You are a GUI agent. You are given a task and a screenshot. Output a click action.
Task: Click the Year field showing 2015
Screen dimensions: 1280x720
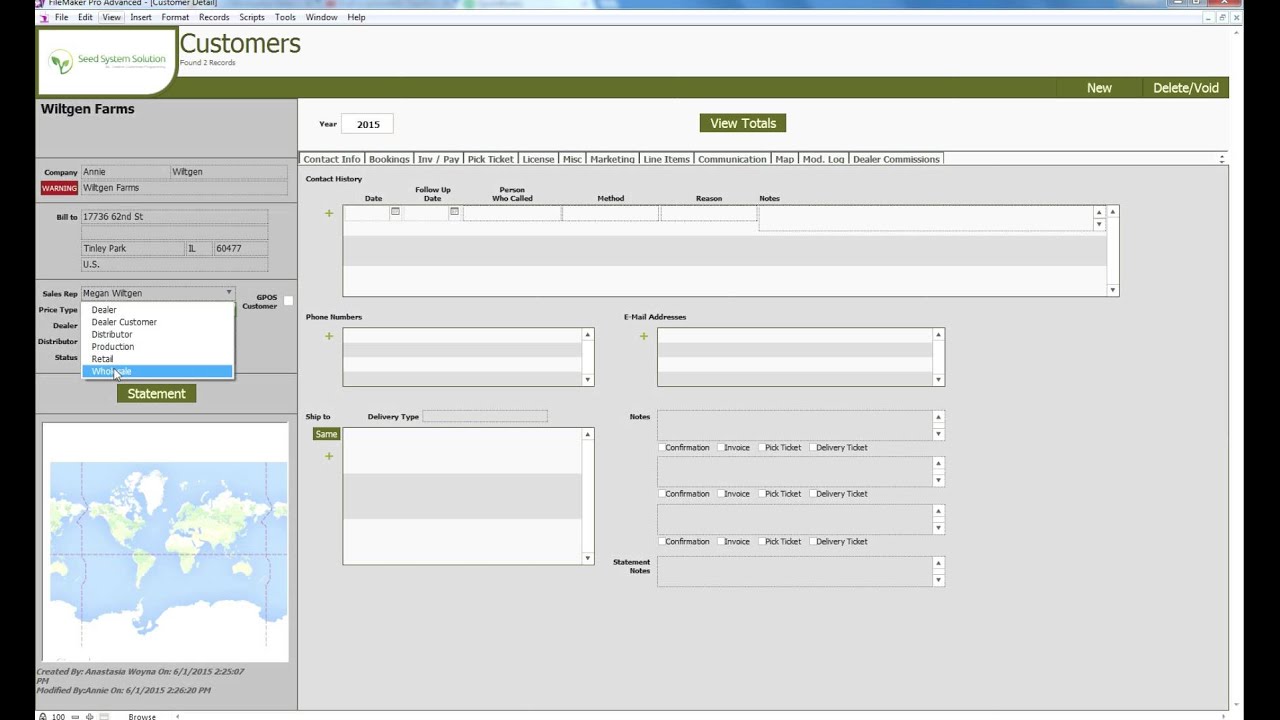coord(368,124)
